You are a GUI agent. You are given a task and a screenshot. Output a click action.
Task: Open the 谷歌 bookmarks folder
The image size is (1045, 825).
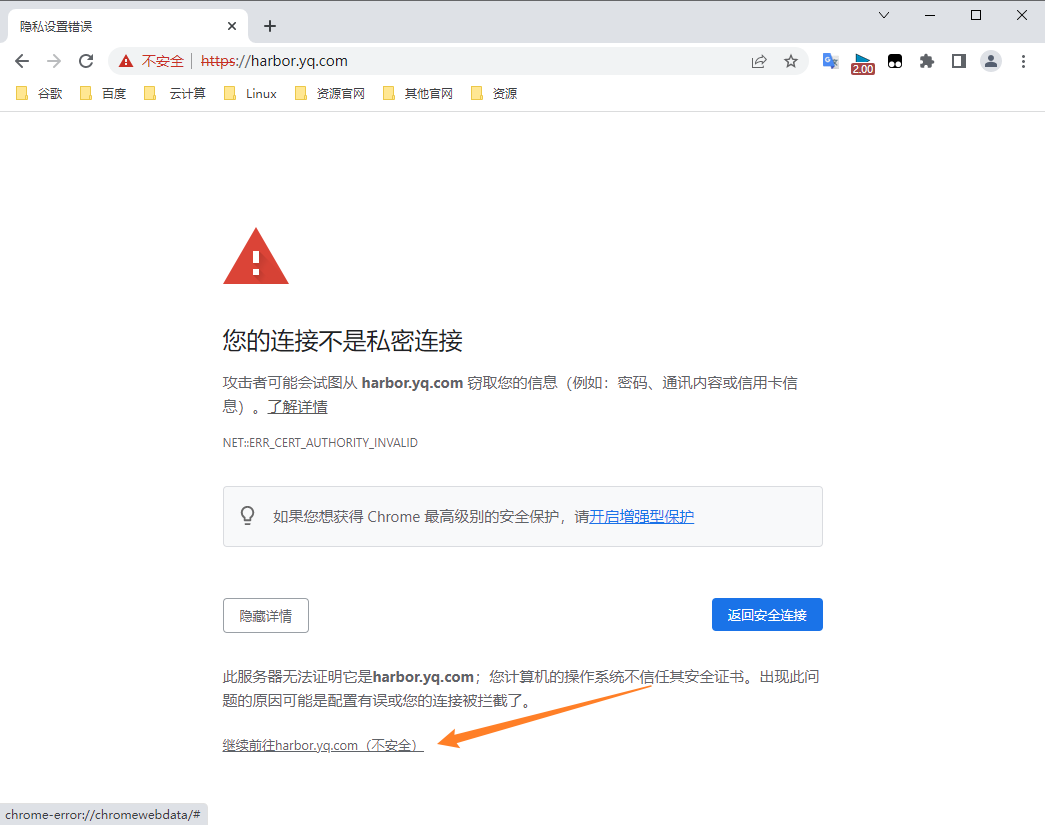[x=40, y=93]
